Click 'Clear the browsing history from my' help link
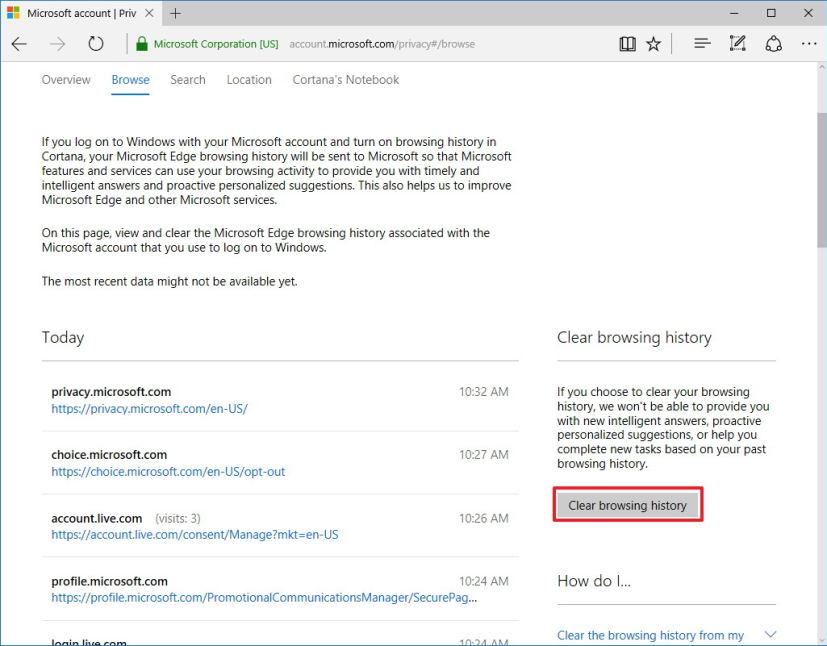This screenshot has height=646, width=827. pos(650,635)
